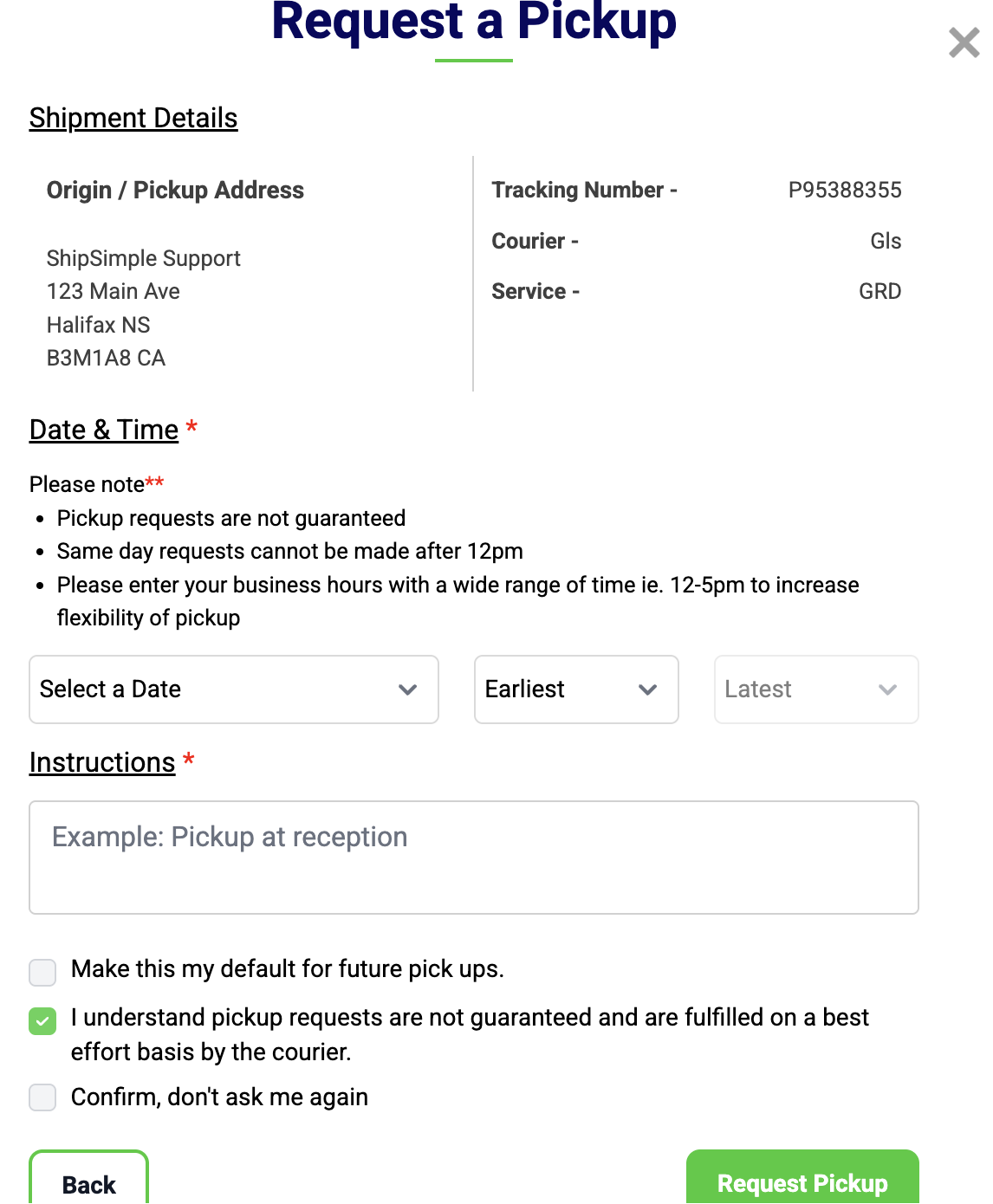Open the Select a Date dropdown
993x1204 pixels.
click(x=233, y=689)
